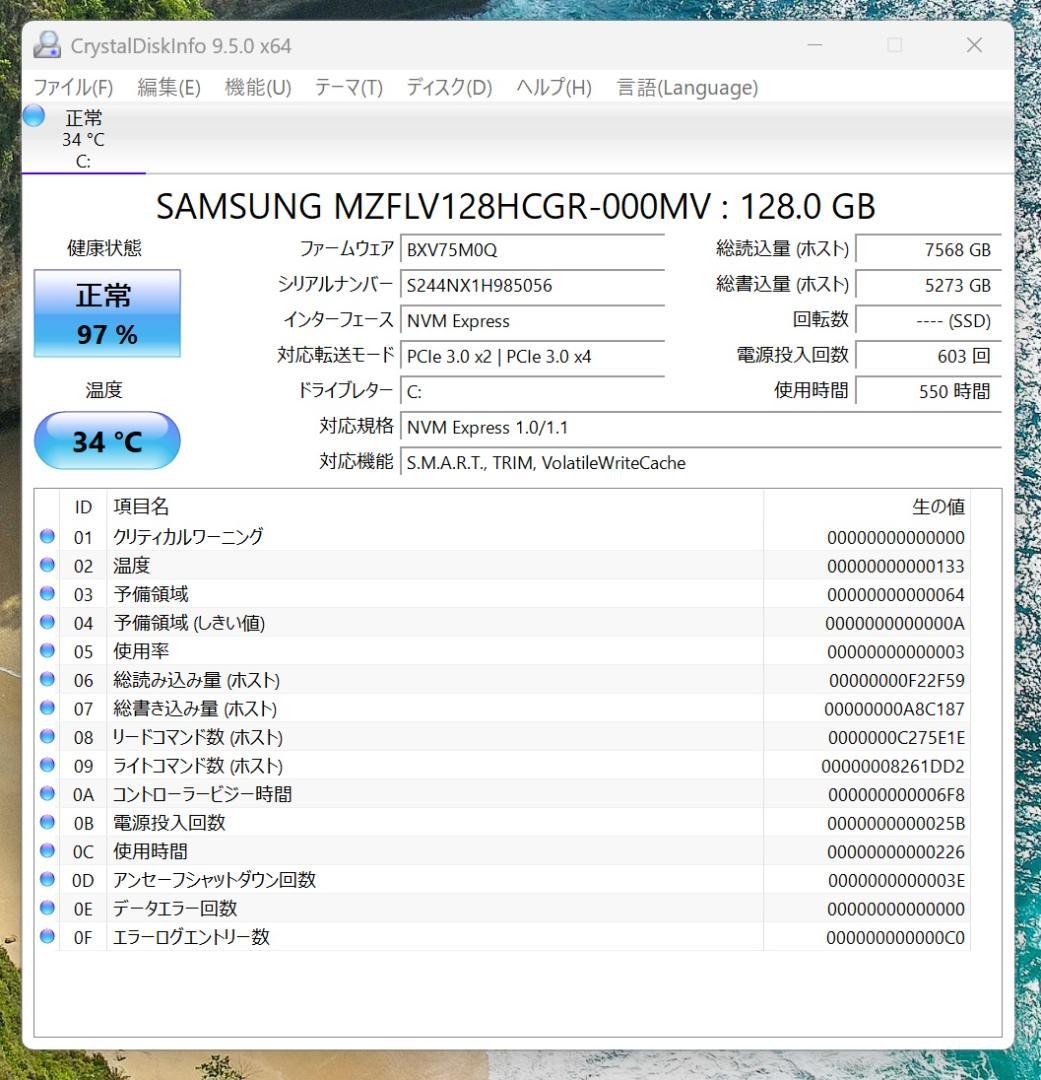This screenshot has height=1080, width=1041.
Task: Open the 言語(Language) menu
Action: 686,88
